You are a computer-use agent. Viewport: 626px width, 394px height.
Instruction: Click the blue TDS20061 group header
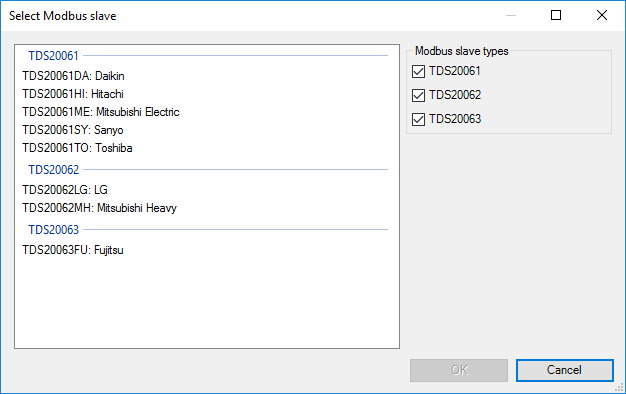point(53,56)
